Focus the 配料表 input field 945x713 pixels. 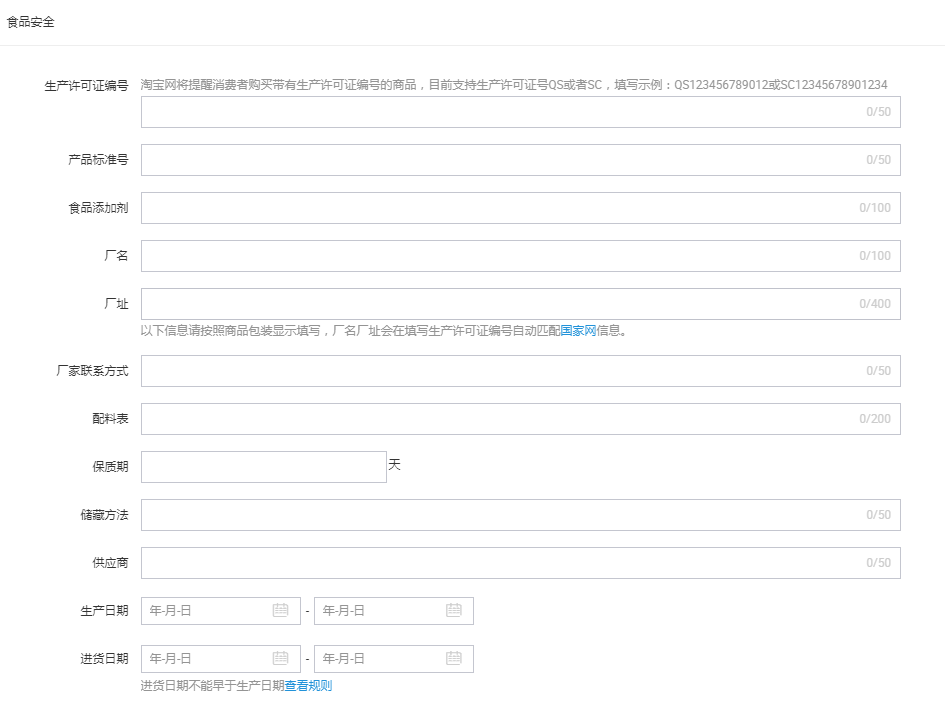point(521,419)
